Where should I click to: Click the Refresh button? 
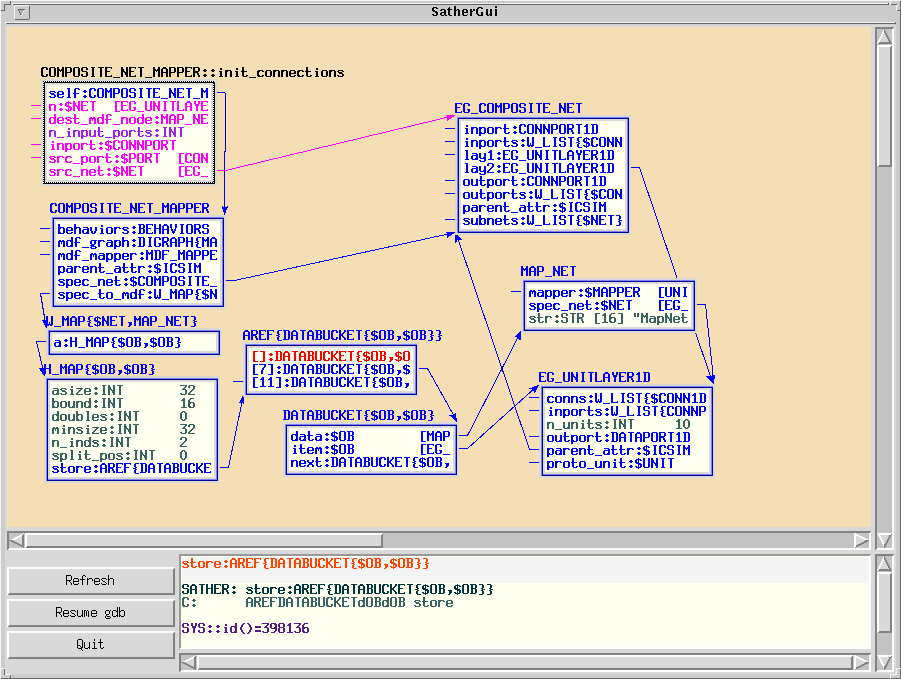point(90,581)
